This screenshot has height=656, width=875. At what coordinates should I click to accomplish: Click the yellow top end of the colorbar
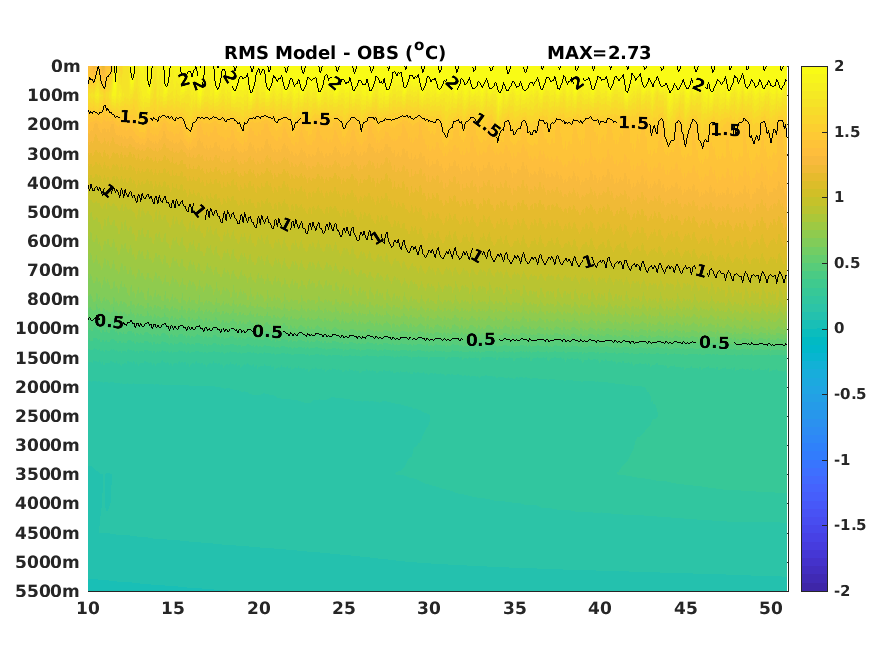click(x=814, y=70)
